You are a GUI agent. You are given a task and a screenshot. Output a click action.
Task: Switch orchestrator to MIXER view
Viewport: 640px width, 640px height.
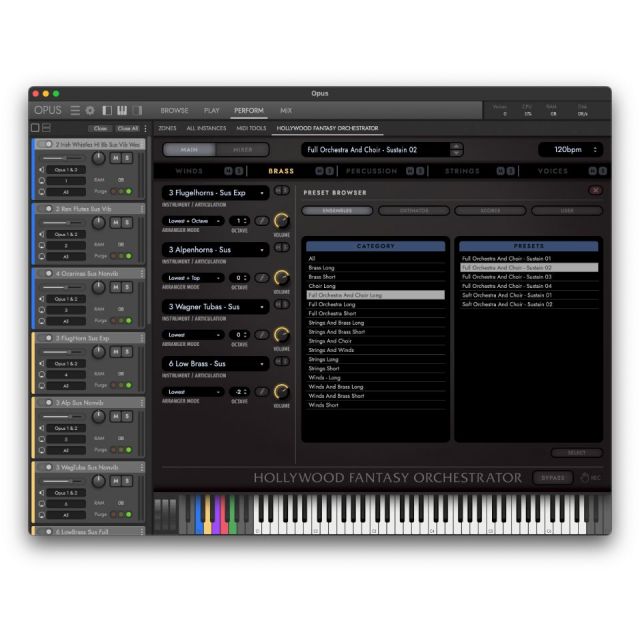pyautogui.click(x=242, y=150)
